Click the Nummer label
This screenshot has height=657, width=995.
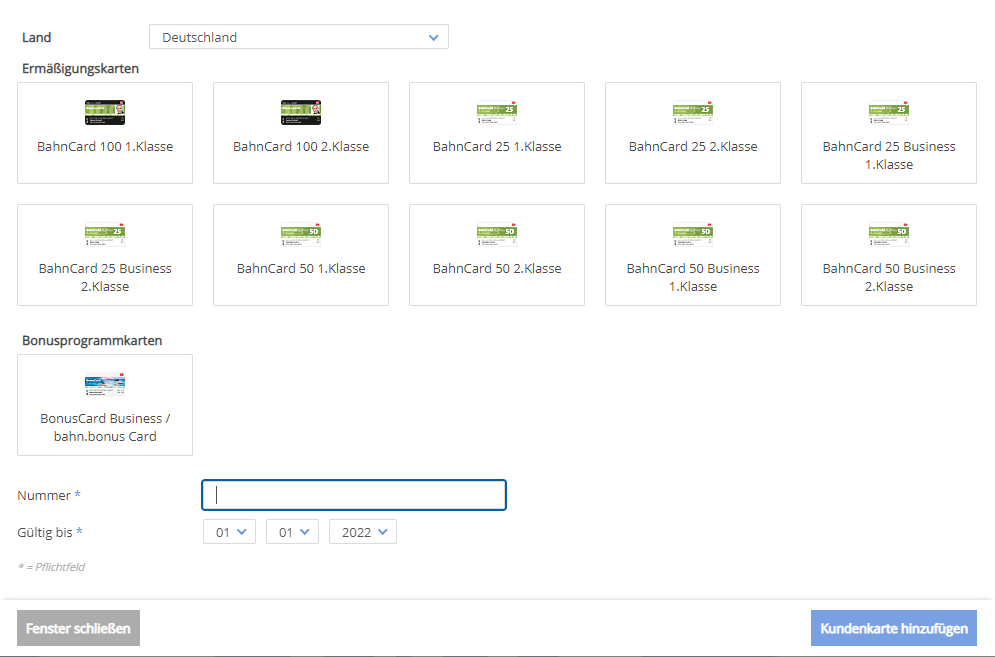click(49, 495)
